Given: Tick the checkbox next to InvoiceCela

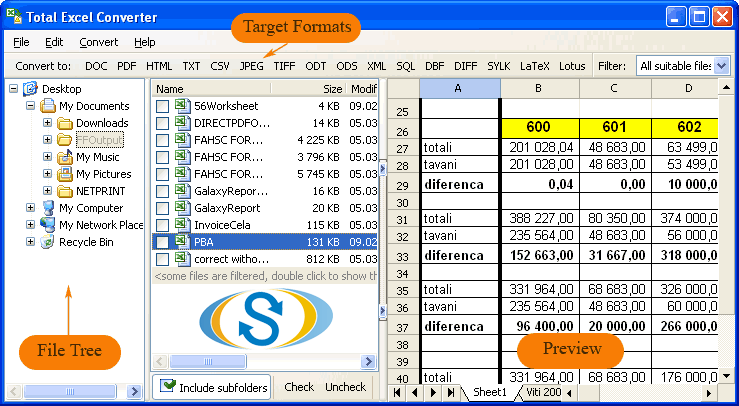Looking at the screenshot, I should pos(162,225).
